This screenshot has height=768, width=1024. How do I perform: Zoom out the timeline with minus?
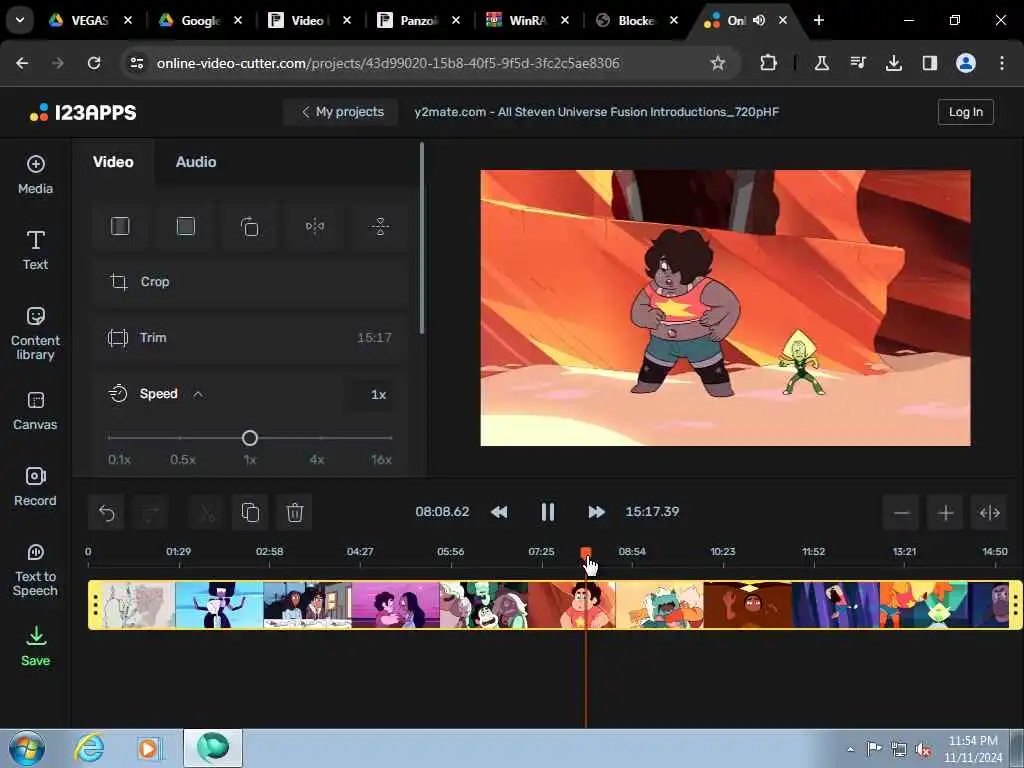[901, 513]
